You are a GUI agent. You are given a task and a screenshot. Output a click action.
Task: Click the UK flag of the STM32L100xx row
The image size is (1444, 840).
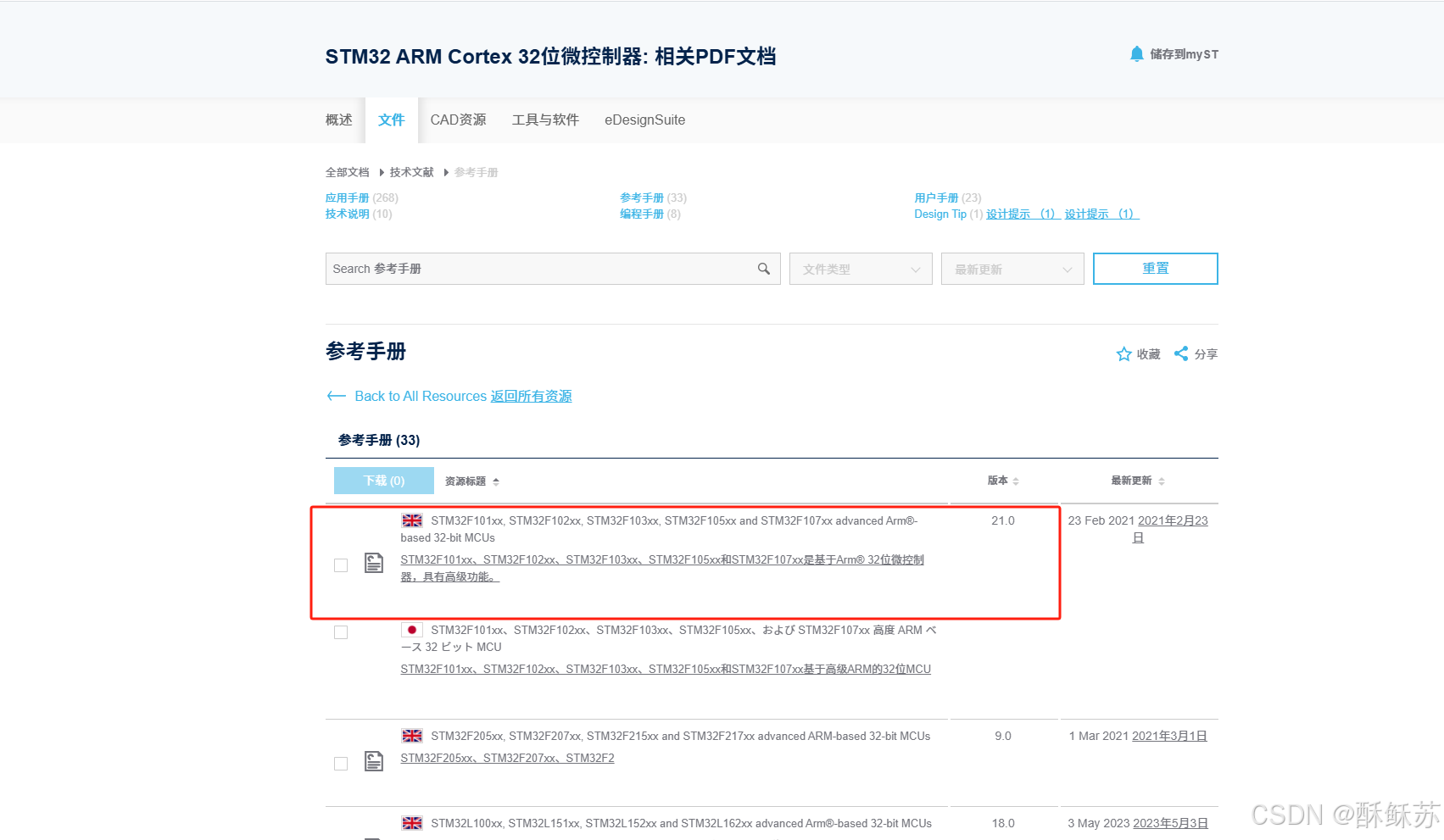412,823
